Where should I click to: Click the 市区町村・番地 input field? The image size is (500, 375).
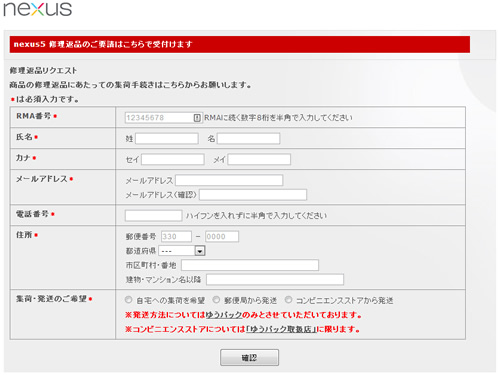click(250, 265)
